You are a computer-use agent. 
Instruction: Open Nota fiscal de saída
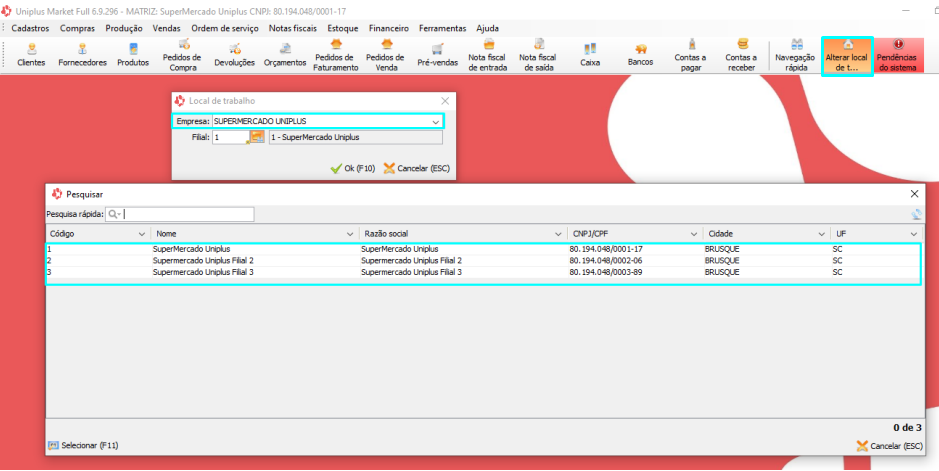tap(538, 55)
